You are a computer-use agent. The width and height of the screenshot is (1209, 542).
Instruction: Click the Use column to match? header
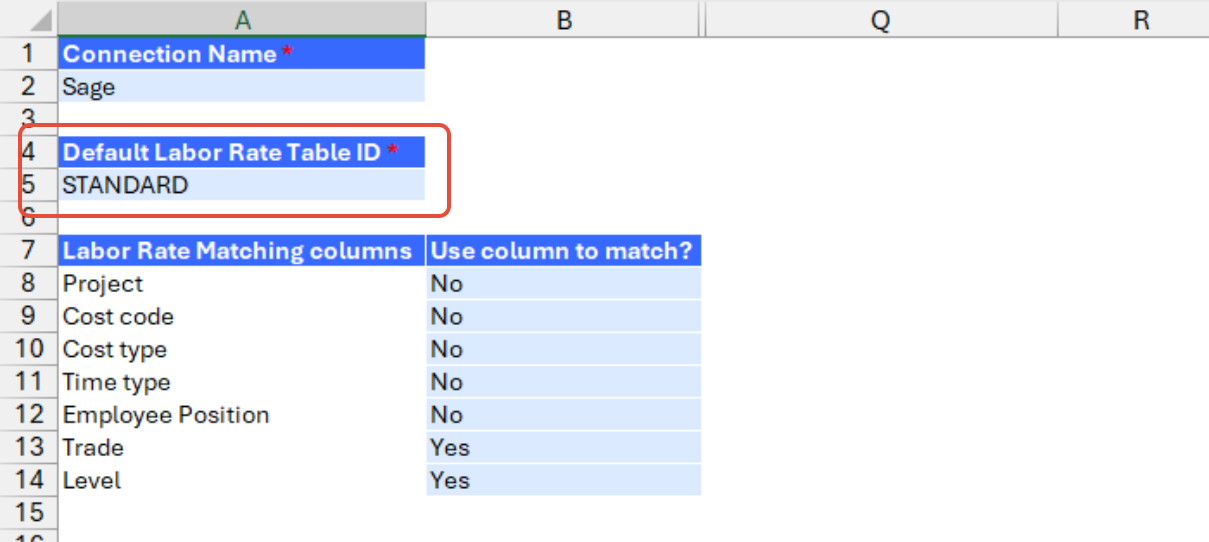pos(564,251)
